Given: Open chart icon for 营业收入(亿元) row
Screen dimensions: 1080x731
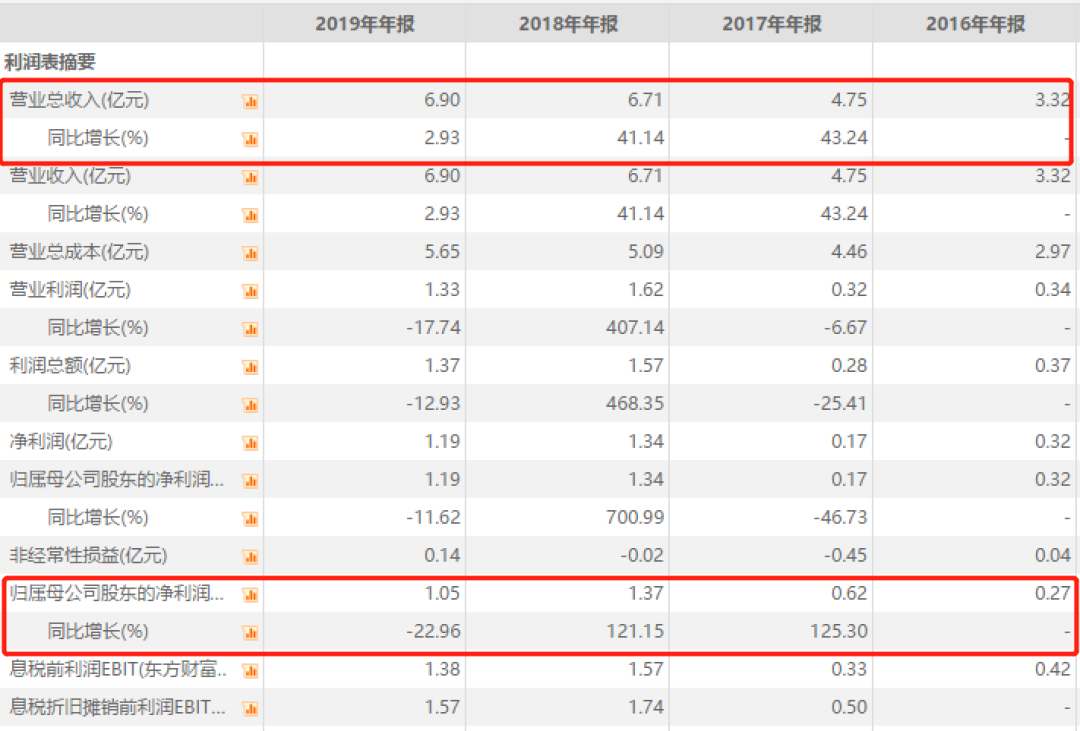Looking at the screenshot, I should 250,178.
